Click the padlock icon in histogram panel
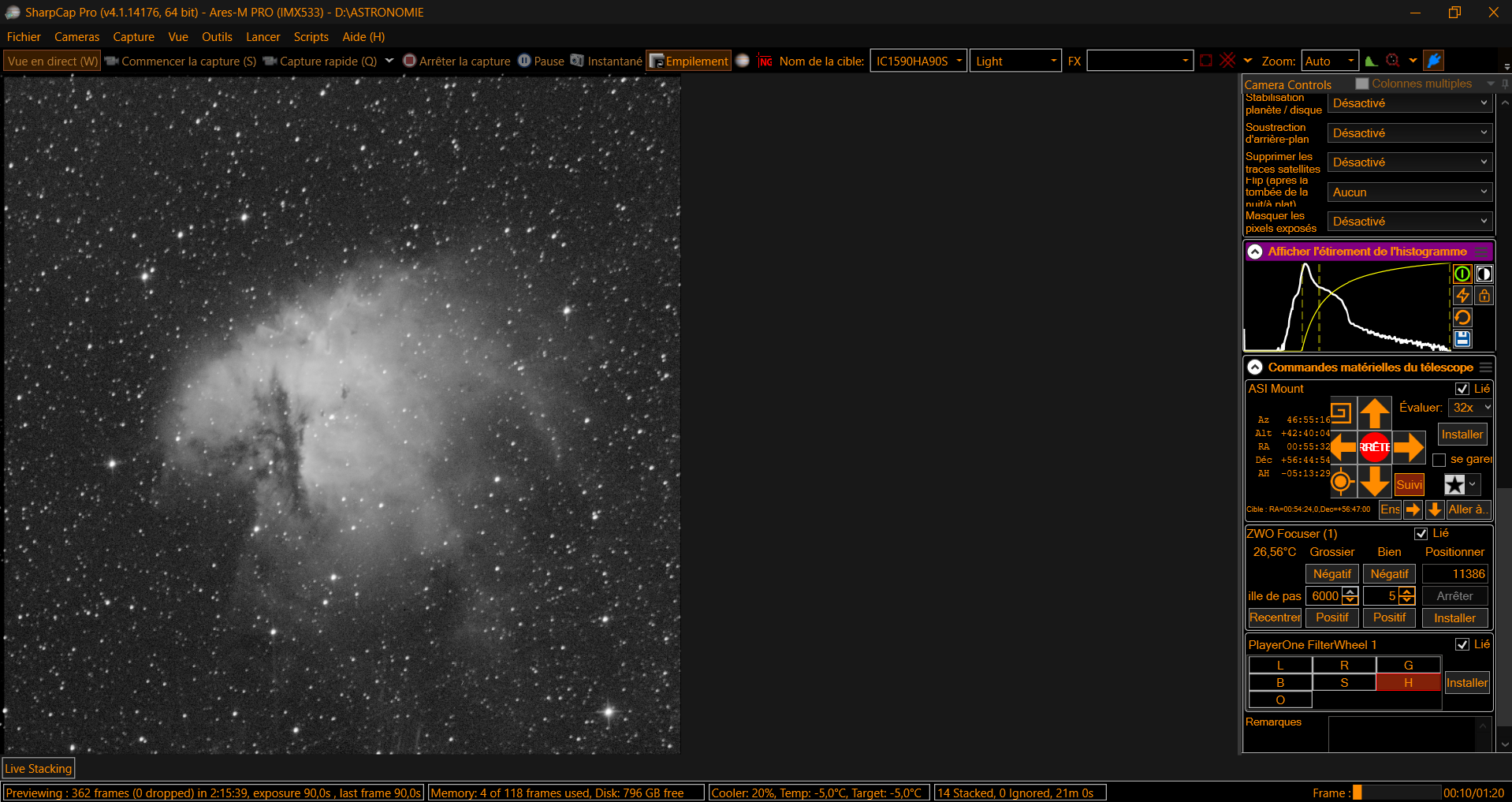The height and width of the screenshot is (802, 1512). click(x=1484, y=296)
